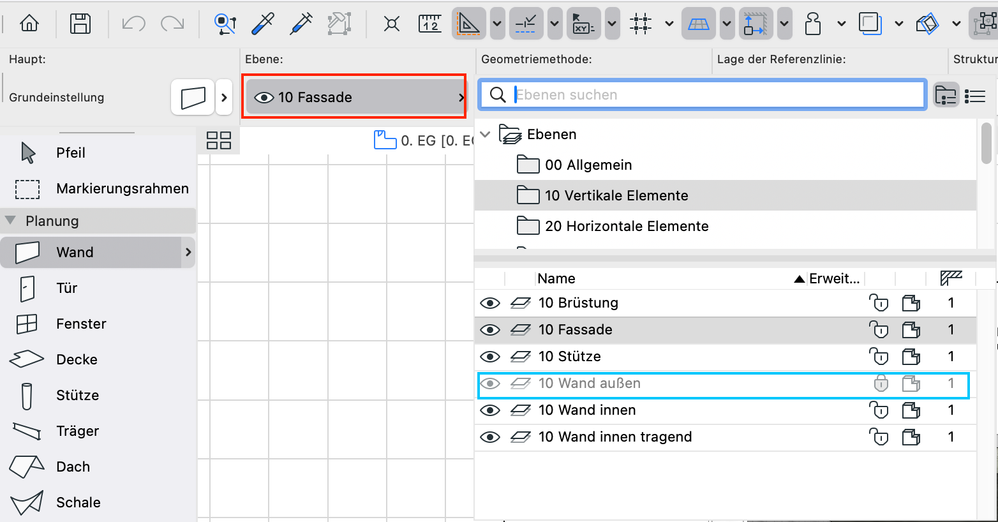Undo the last action with the arrow icon
The image size is (998, 522).
tap(134, 24)
